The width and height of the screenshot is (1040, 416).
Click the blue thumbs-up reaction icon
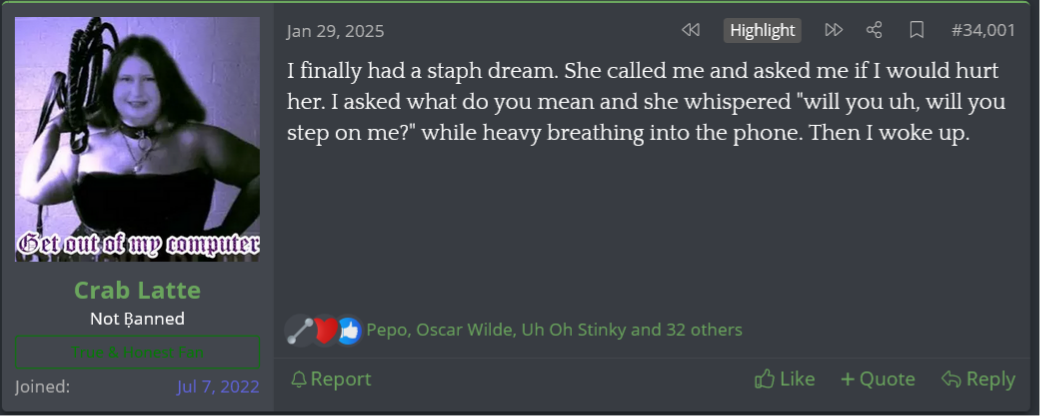point(348,330)
